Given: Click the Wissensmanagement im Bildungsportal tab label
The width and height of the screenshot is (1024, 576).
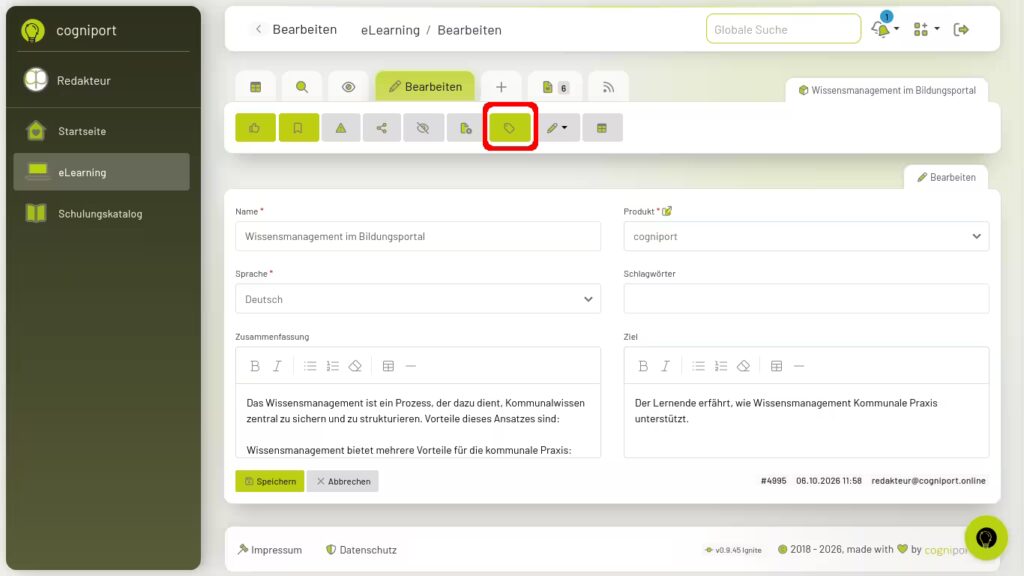Looking at the screenshot, I should (x=887, y=90).
